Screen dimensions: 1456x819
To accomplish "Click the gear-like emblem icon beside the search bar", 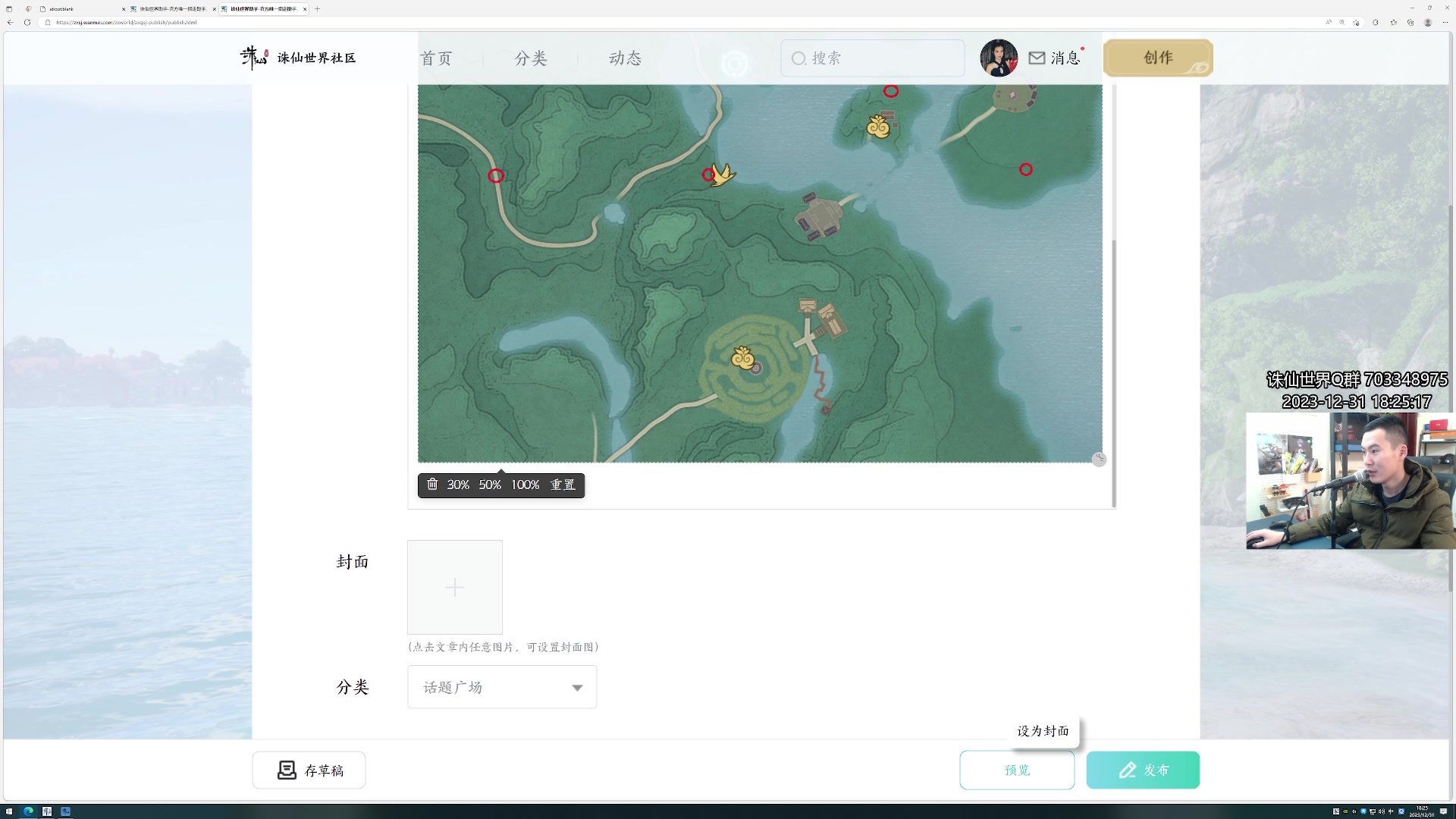I will pos(735,64).
